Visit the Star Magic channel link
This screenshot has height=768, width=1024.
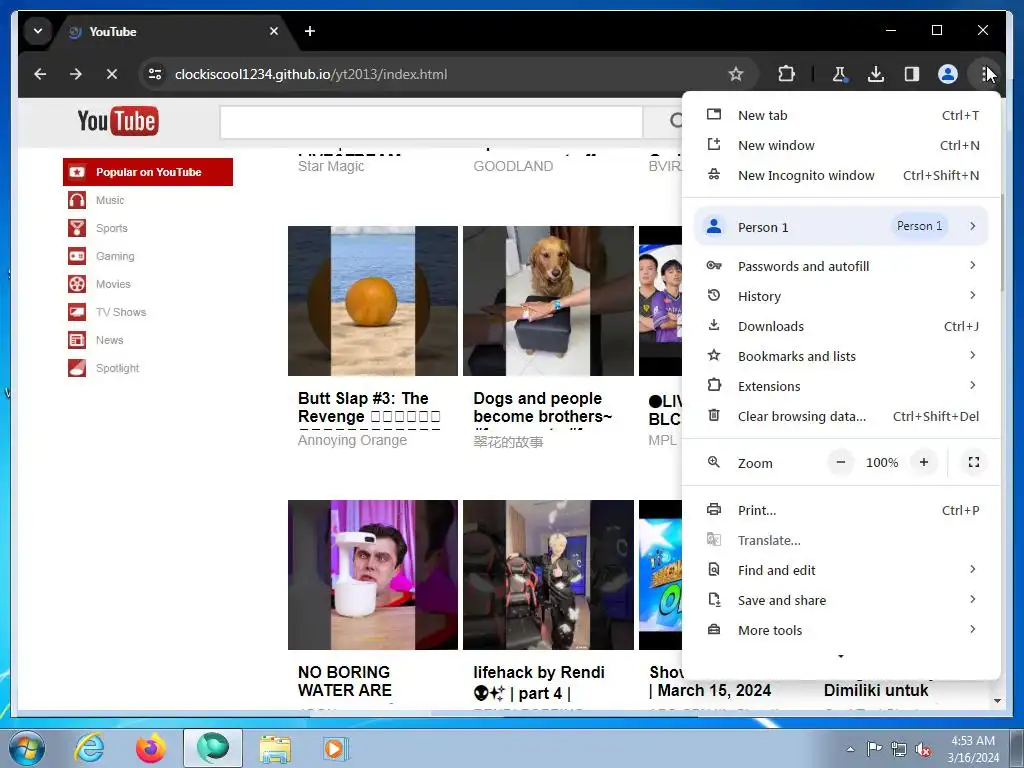(x=331, y=167)
